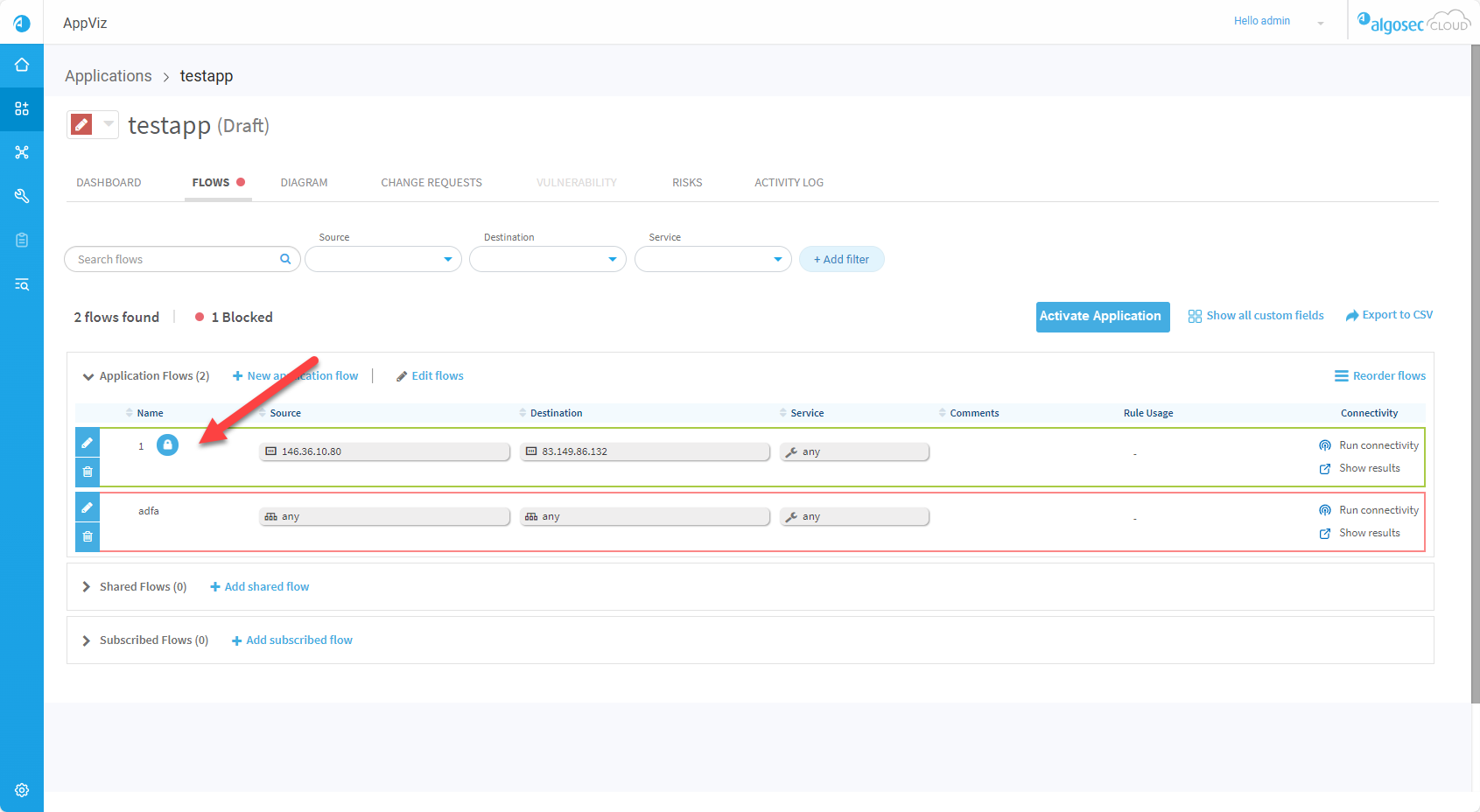
Task: Click Export to CSV link
Action: (x=1389, y=315)
